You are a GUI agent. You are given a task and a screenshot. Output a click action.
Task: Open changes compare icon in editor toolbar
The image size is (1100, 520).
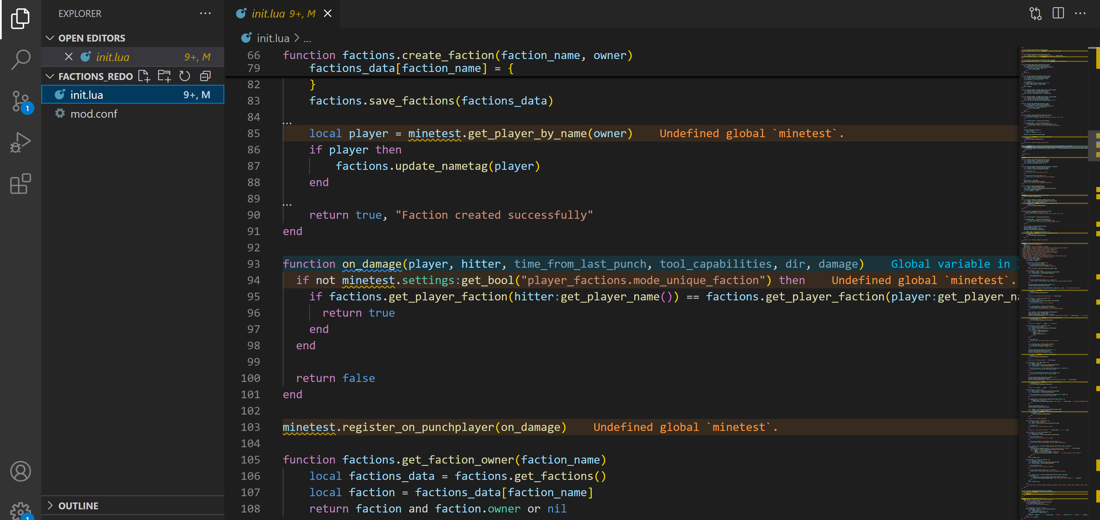[1035, 13]
